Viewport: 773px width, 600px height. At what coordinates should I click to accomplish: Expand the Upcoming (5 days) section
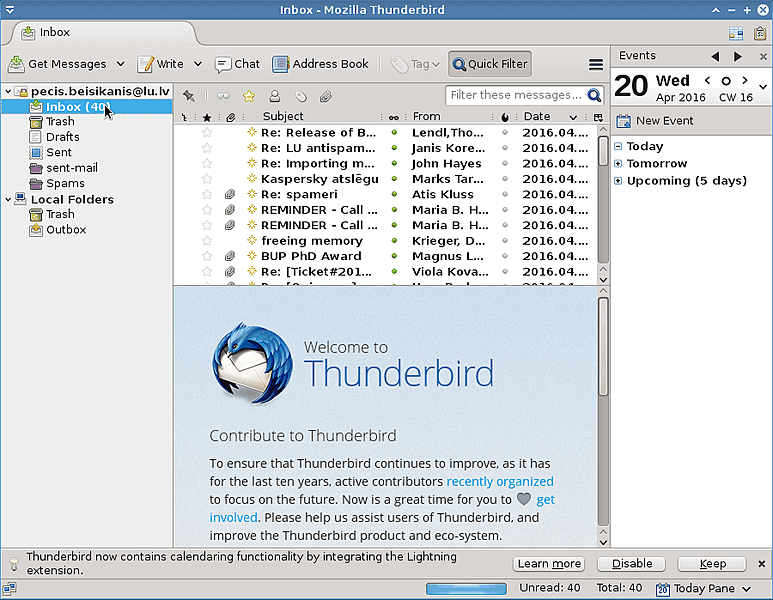click(x=618, y=181)
